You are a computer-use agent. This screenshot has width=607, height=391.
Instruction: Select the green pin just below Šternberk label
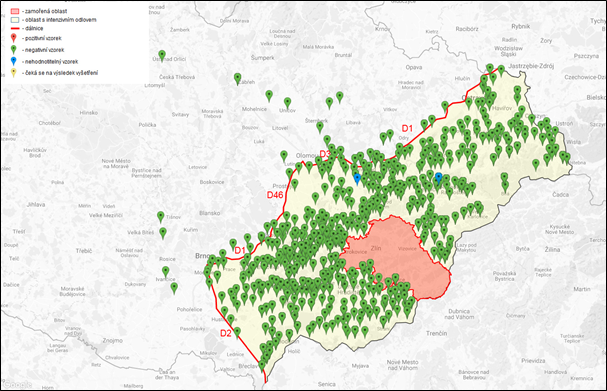(320, 127)
